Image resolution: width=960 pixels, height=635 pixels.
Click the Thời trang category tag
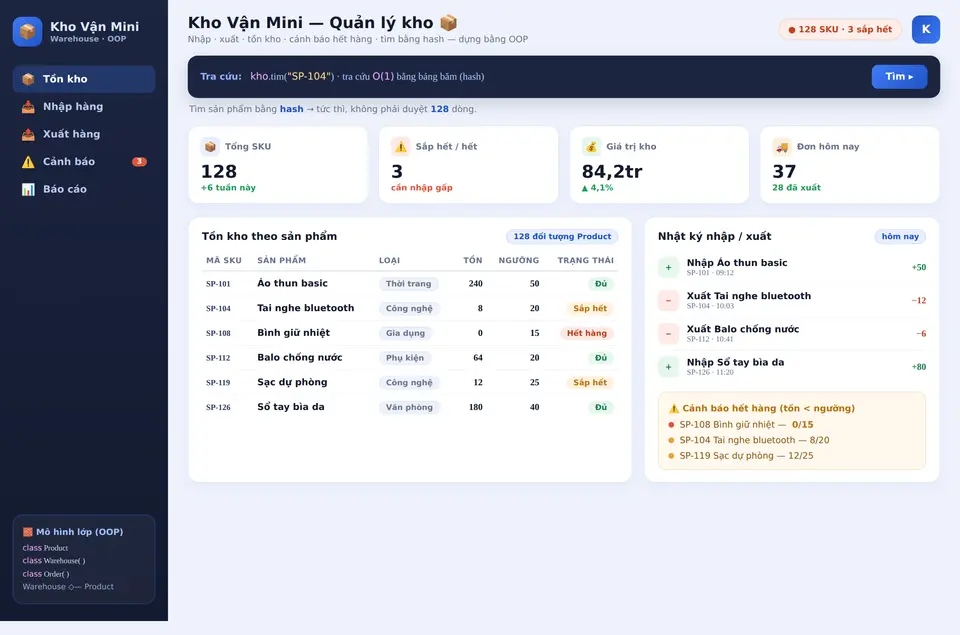tap(408, 284)
